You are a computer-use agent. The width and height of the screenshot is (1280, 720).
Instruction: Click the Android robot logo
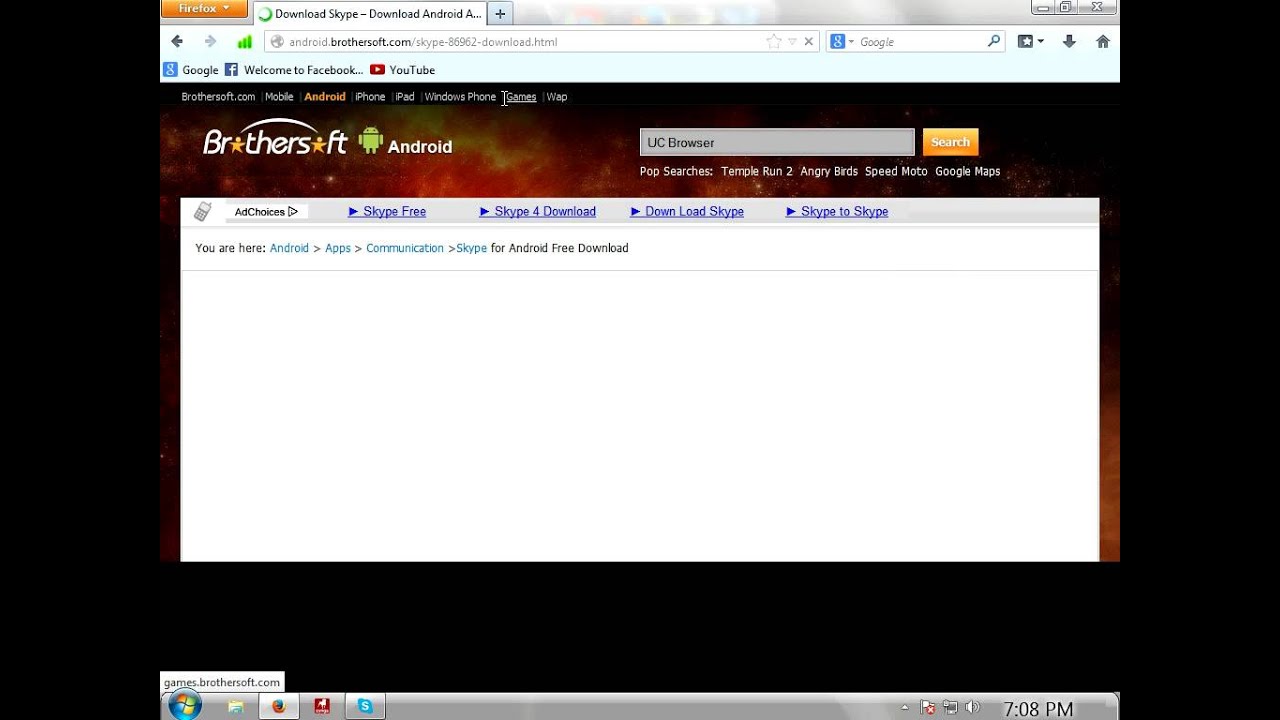(x=371, y=140)
